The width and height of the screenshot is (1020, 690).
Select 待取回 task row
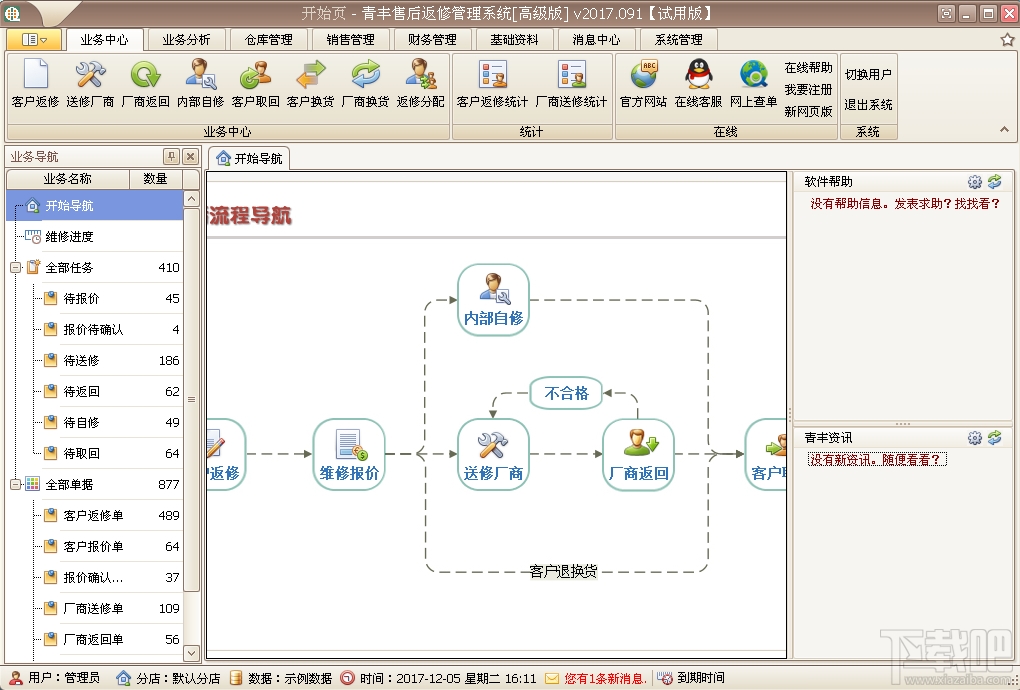(94, 453)
